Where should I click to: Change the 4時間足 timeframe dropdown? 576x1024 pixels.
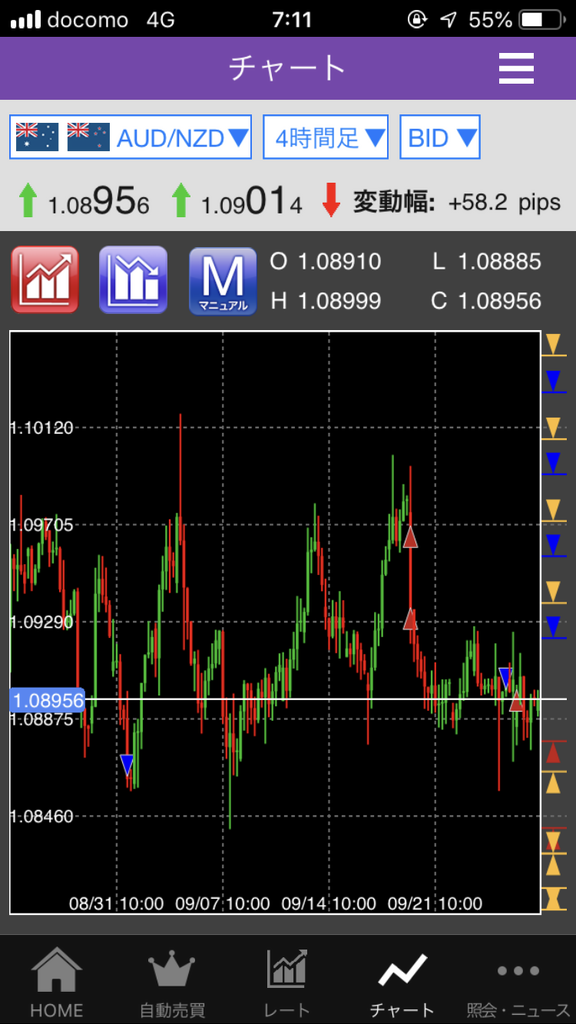tap(326, 137)
